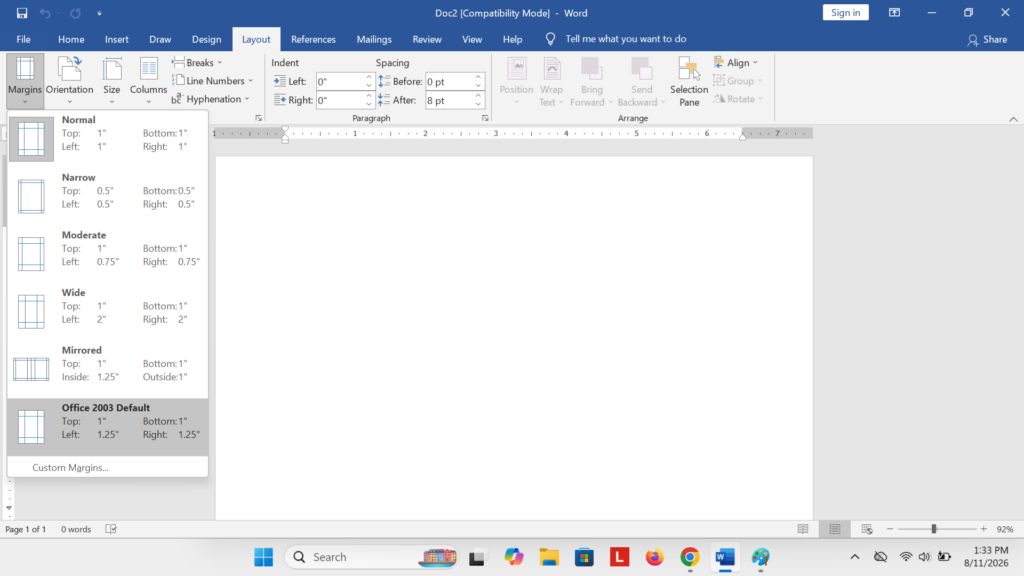Open the Margins dropdown button
Image resolution: width=1024 pixels, height=576 pixels.
(x=25, y=81)
